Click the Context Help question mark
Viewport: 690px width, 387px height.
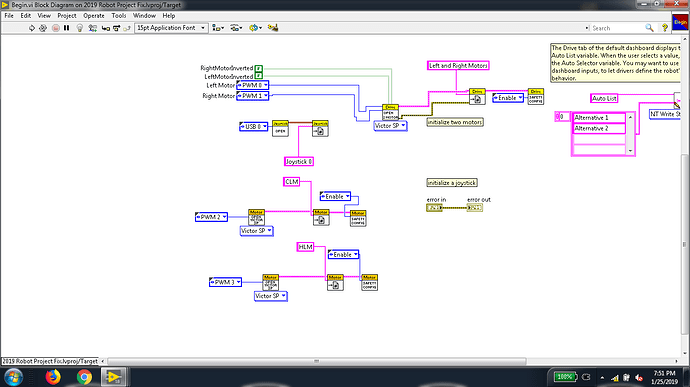point(665,28)
